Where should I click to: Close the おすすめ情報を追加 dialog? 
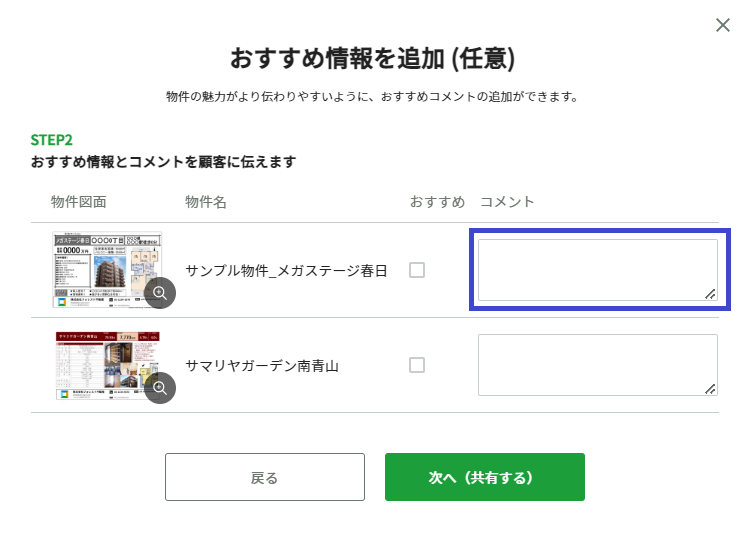pos(723,25)
